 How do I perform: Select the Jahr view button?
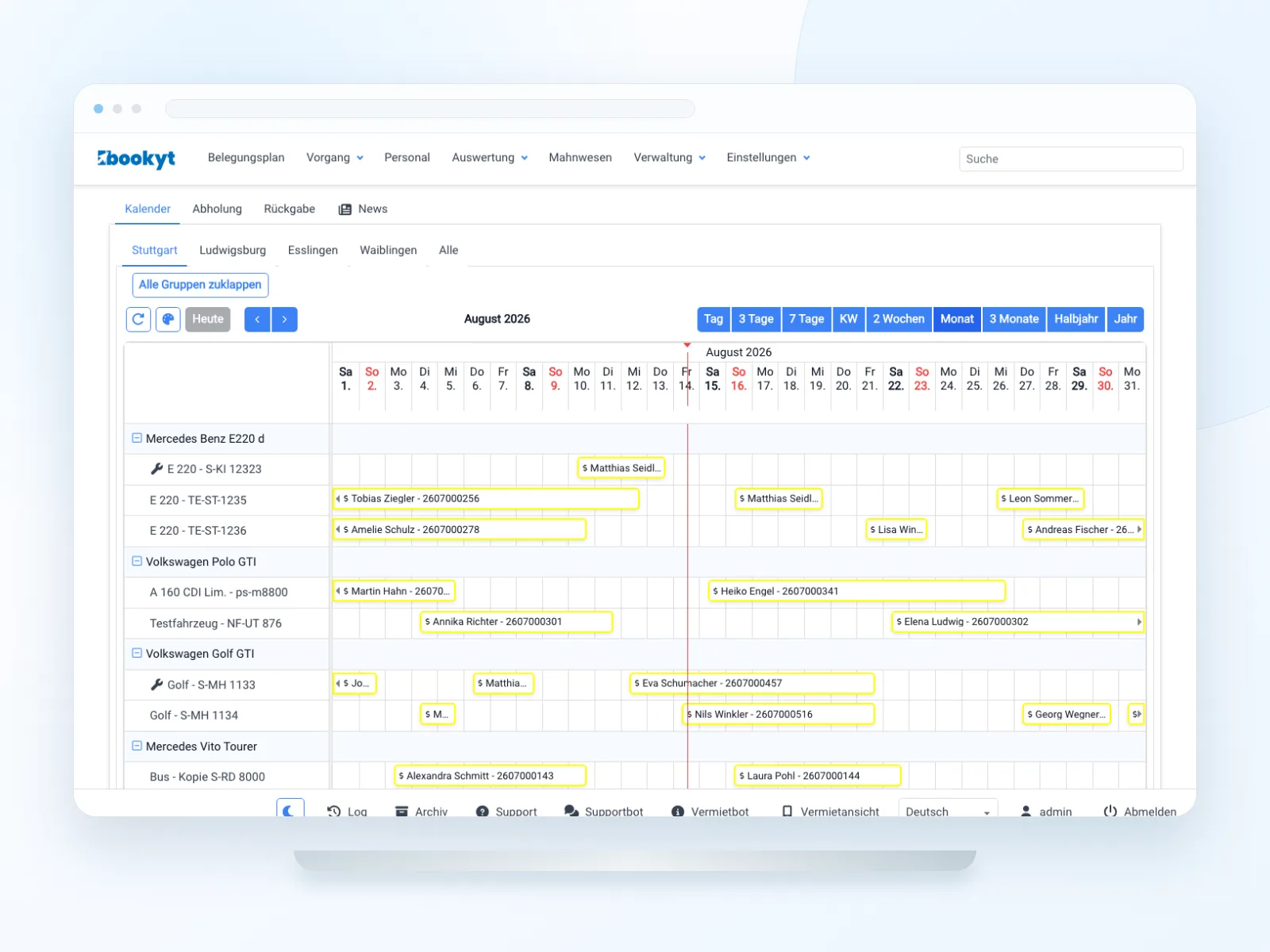(x=1126, y=319)
